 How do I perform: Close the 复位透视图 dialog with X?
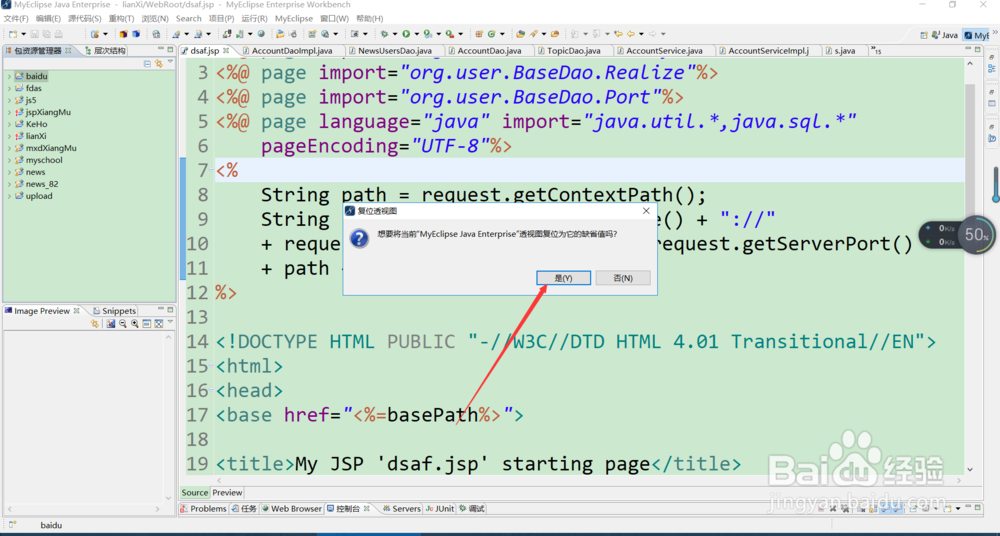(646, 211)
